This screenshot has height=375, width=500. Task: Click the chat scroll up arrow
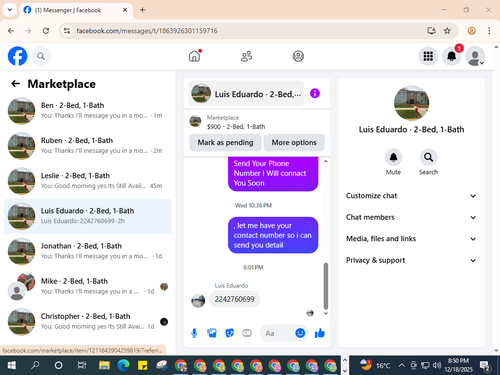(326, 161)
